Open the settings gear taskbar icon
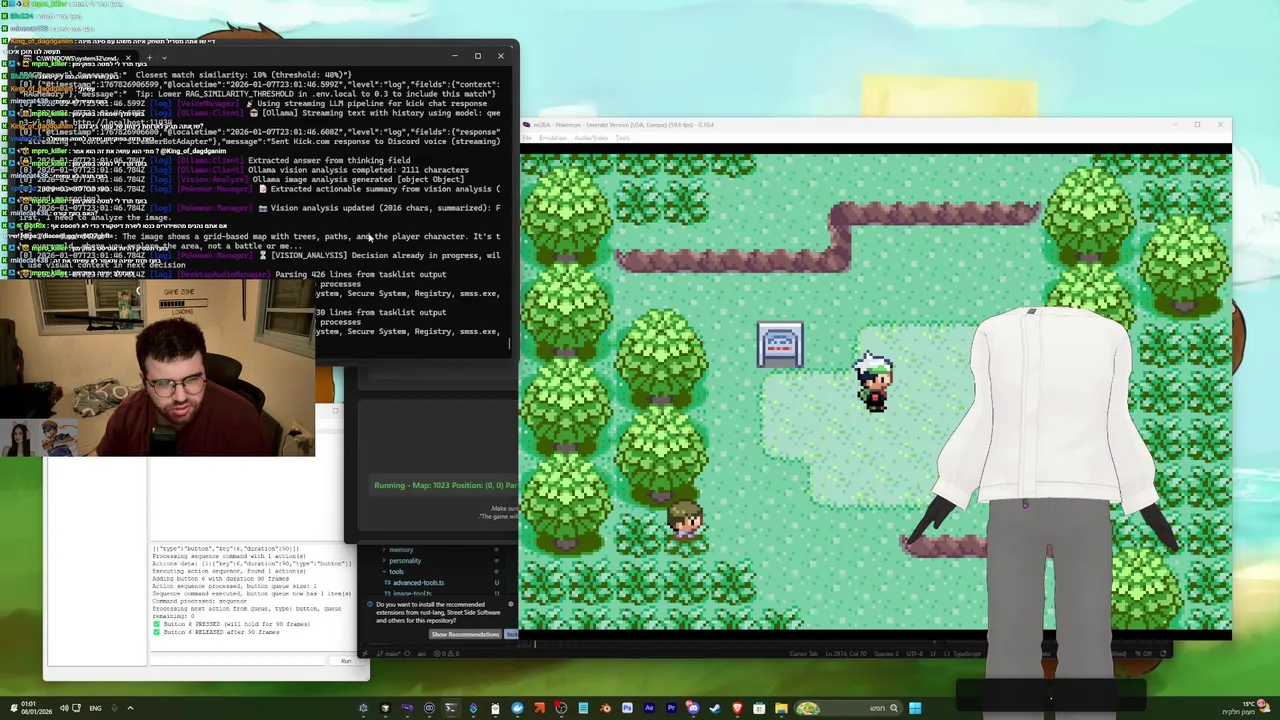The image size is (1280, 720). tap(363, 708)
